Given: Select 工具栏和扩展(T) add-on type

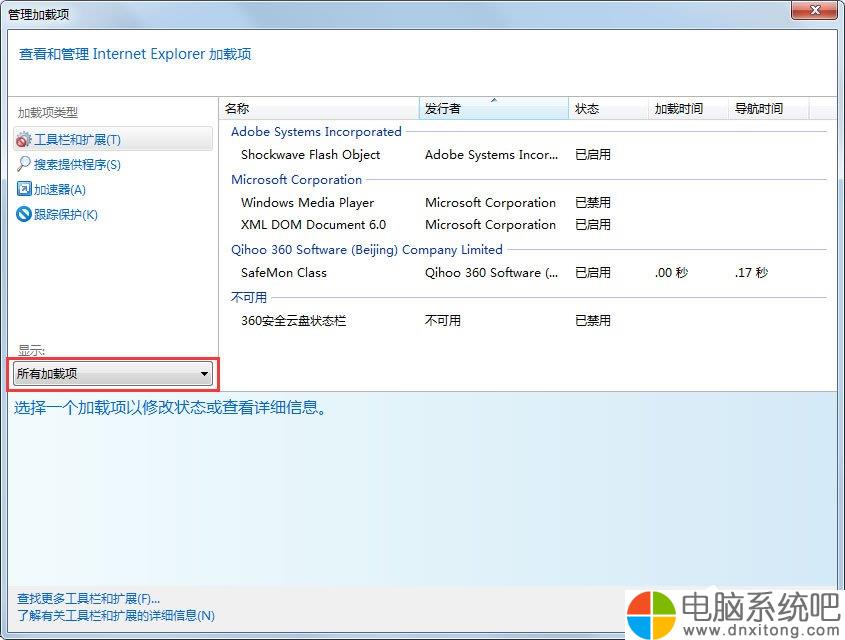Looking at the screenshot, I should [113, 140].
